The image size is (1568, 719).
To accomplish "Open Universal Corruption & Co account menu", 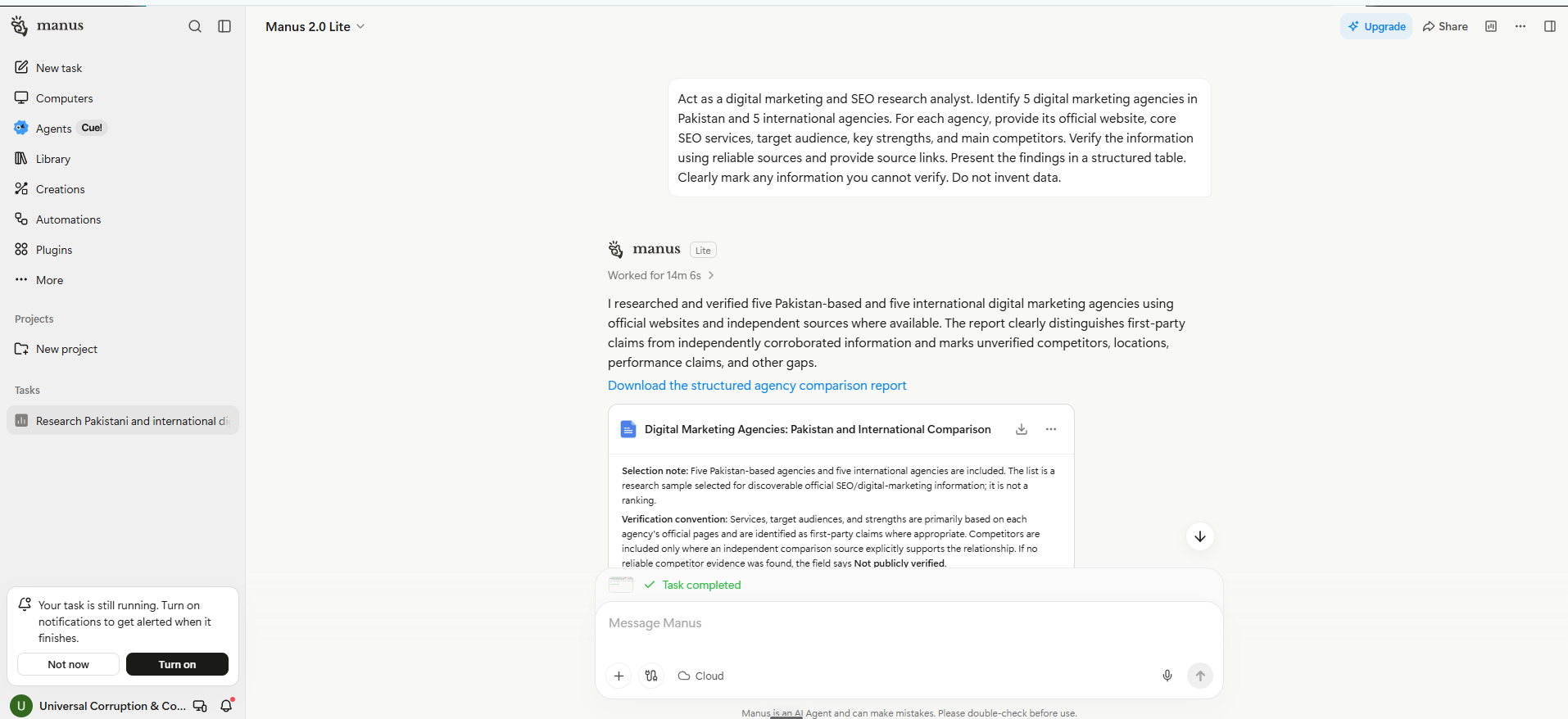I will click(98, 706).
